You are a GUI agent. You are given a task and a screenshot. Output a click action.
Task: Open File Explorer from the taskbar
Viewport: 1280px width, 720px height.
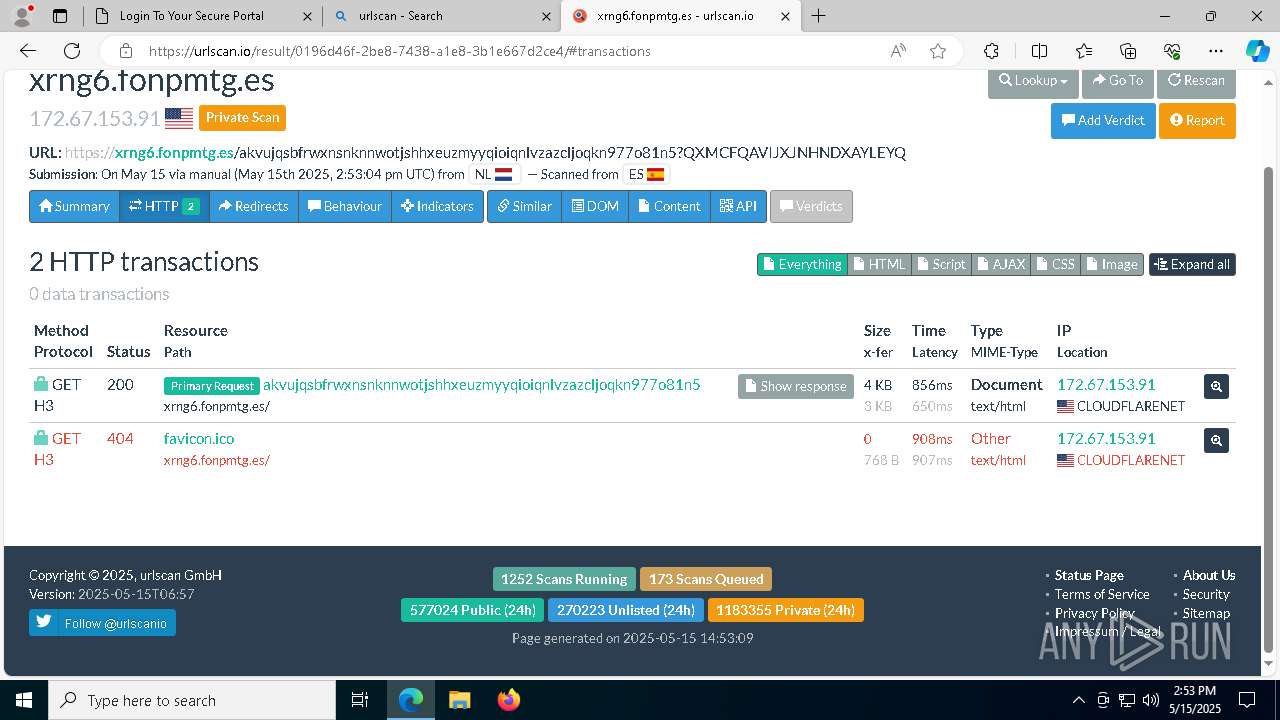pyautogui.click(x=459, y=700)
